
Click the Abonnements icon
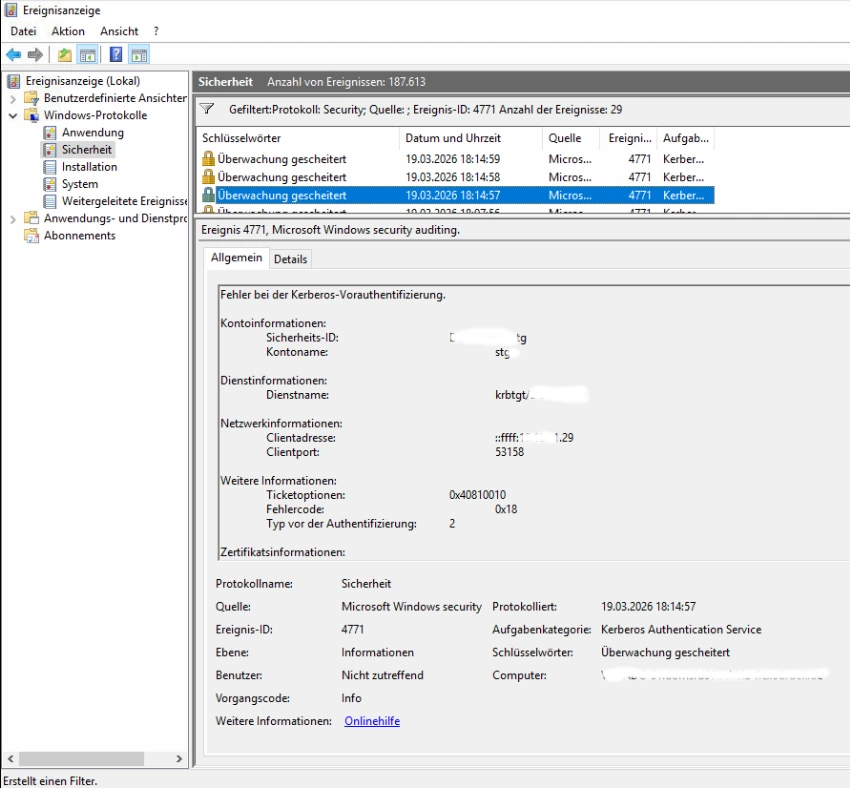point(32,236)
